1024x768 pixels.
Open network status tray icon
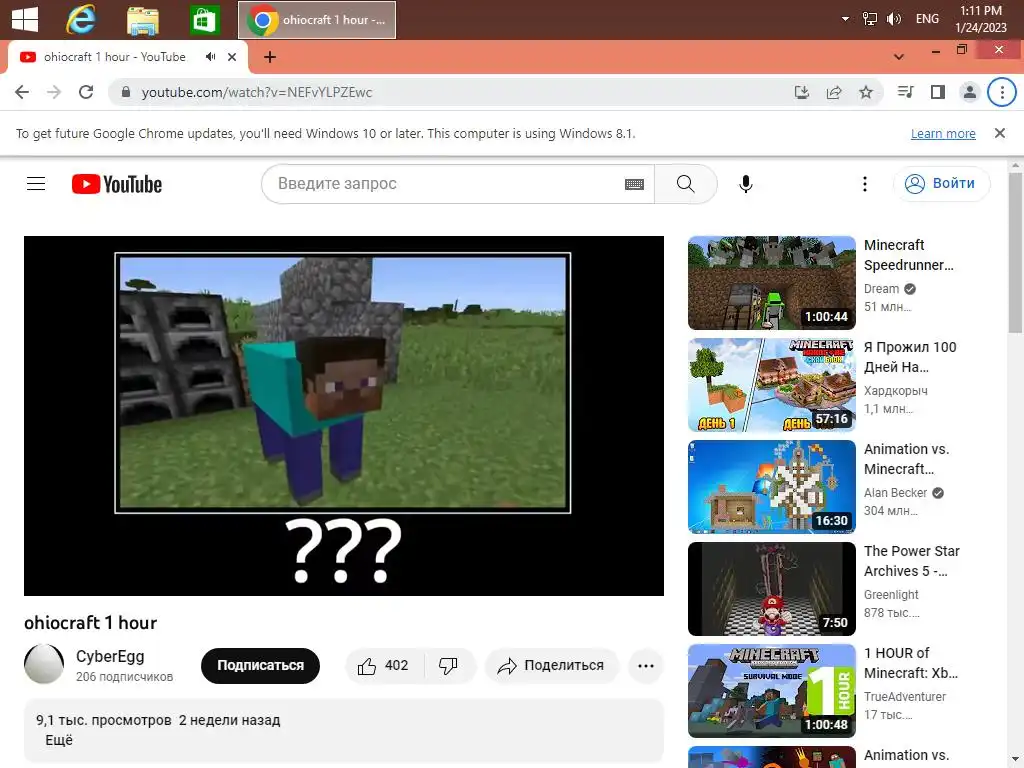click(x=869, y=19)
